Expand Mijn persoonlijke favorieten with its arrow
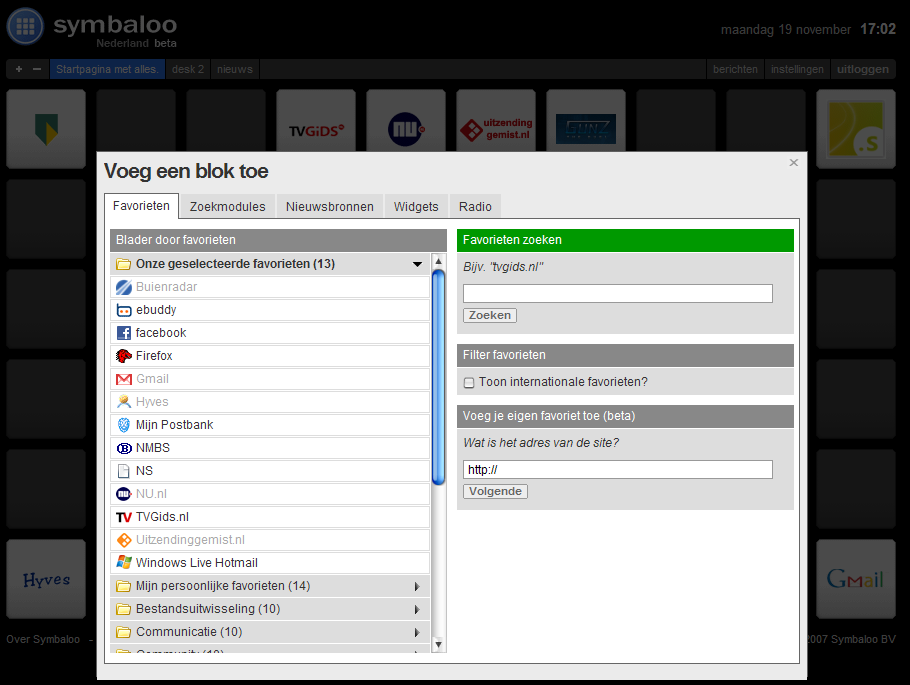910x685 pixels. click(x=417, y=586)
